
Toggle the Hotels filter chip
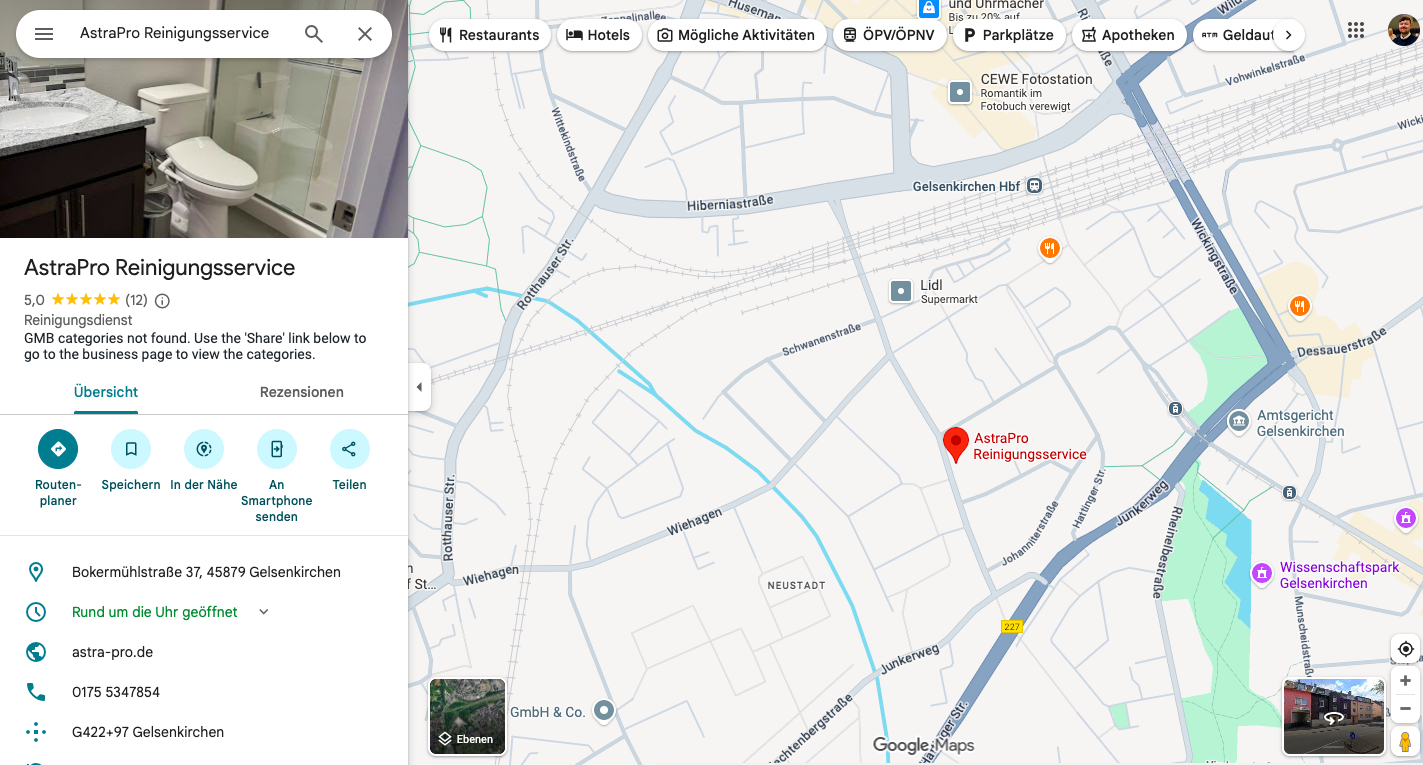click(x=599, y=34)
